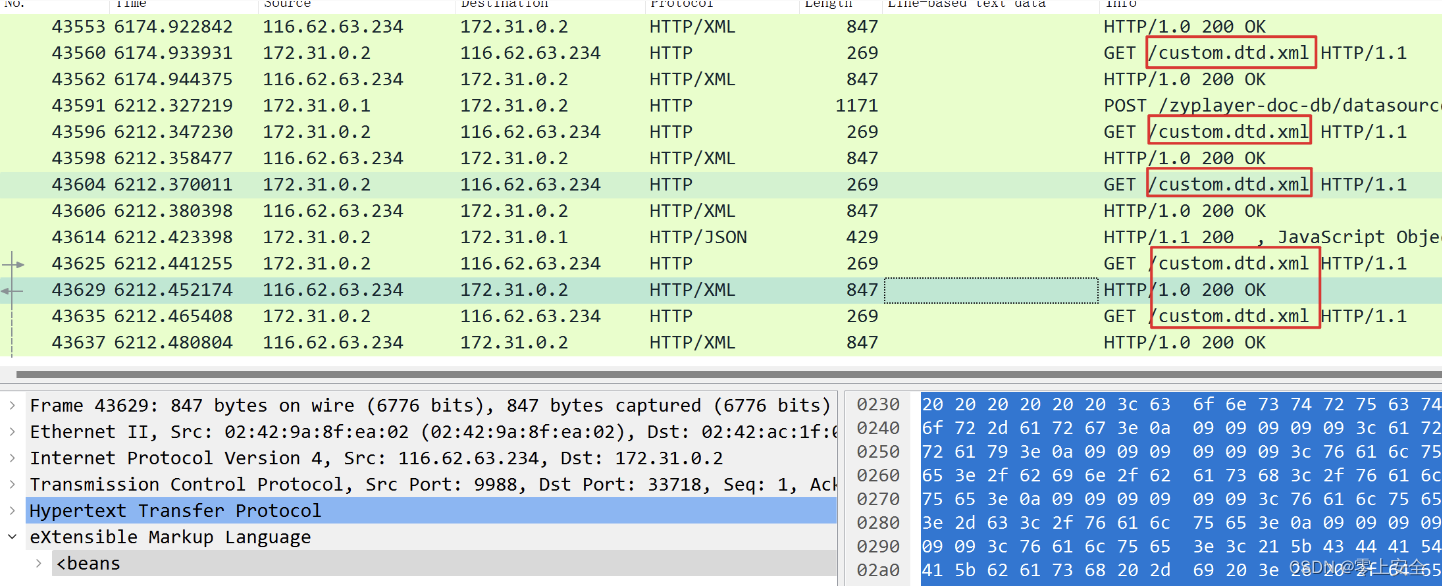Select packet number 43606

721,211
